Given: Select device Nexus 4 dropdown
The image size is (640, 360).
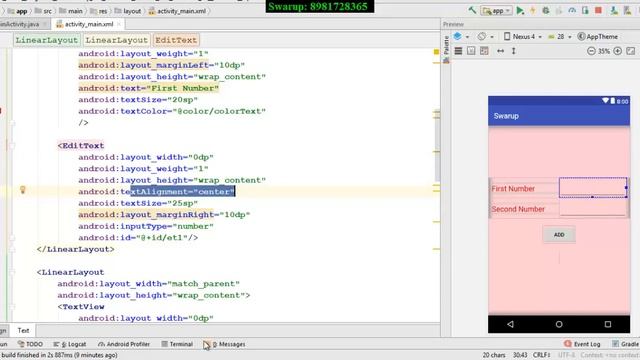Looking at the screenshot, I should tap(522, 36).
